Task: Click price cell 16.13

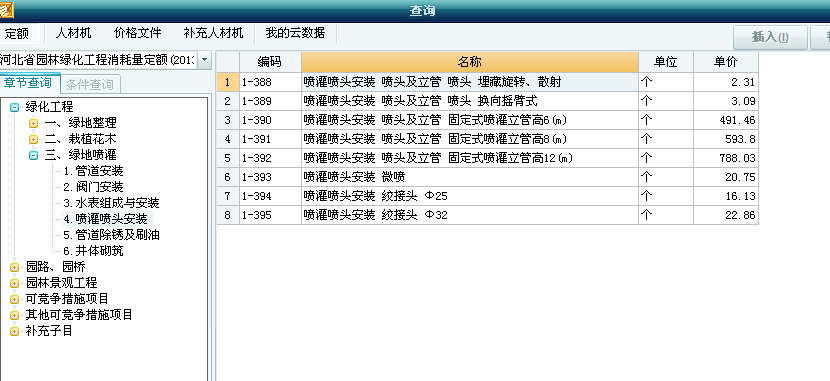Action: tap(726, 196)
